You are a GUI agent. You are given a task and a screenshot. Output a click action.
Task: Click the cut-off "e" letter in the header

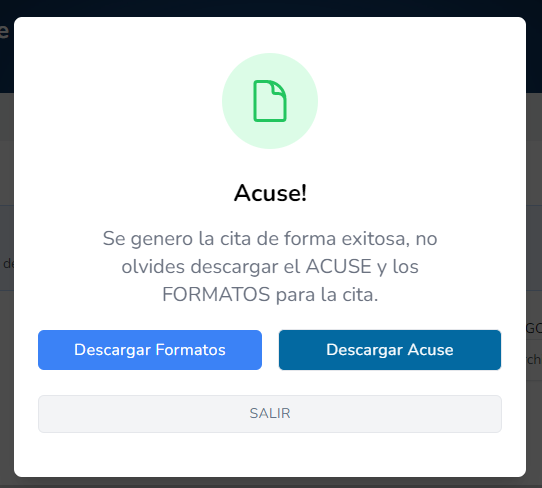4,30
